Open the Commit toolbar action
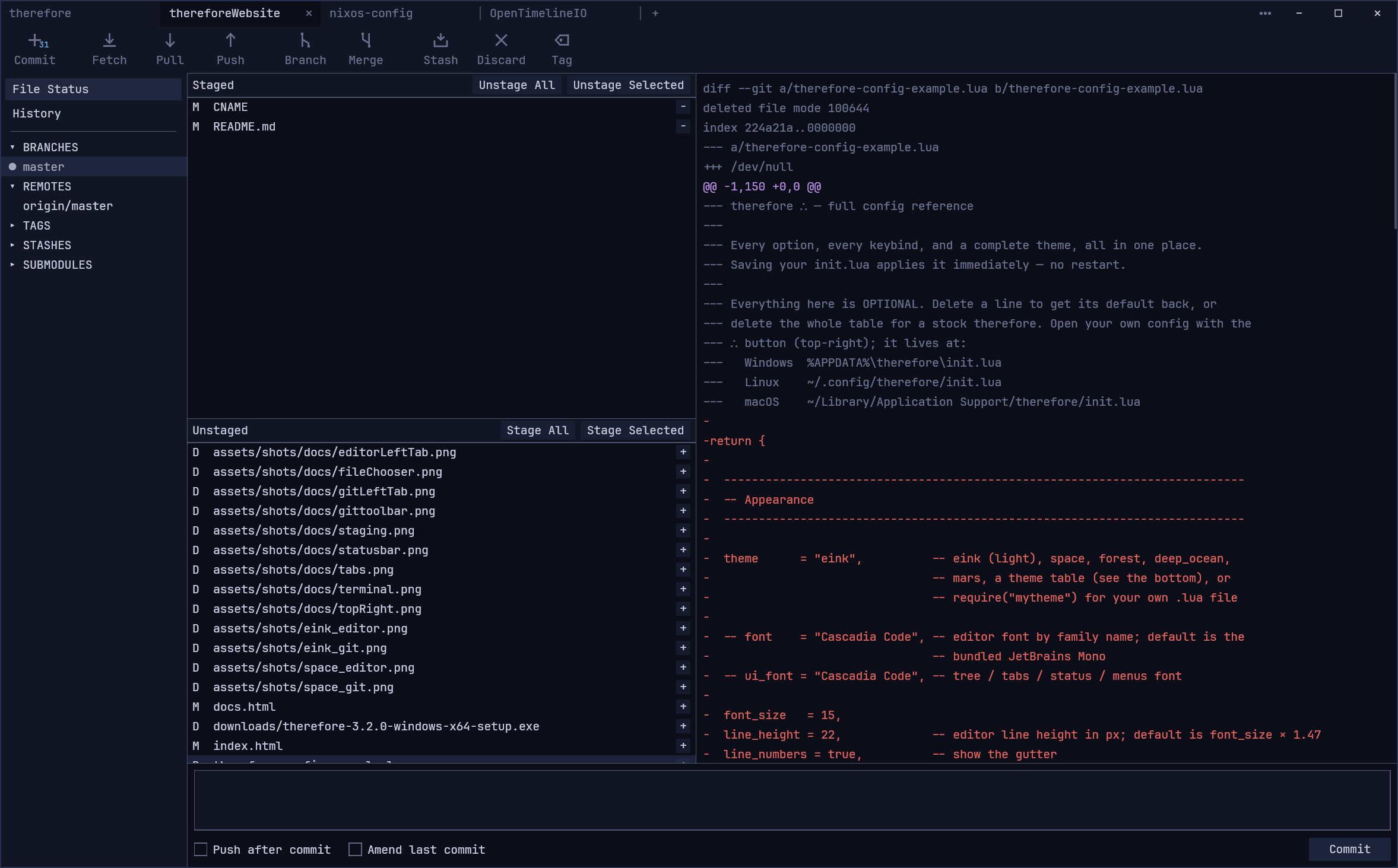1398x868 pixels. click(x=34, y=49)
